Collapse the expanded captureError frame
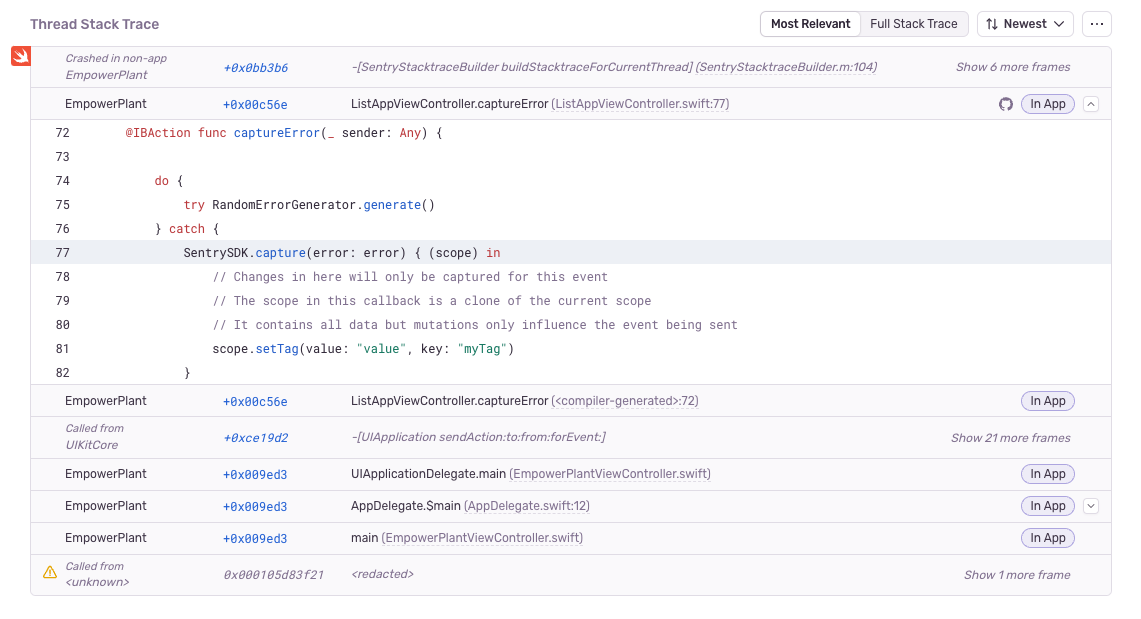The image size is (1141, 619). (1090, 103)
